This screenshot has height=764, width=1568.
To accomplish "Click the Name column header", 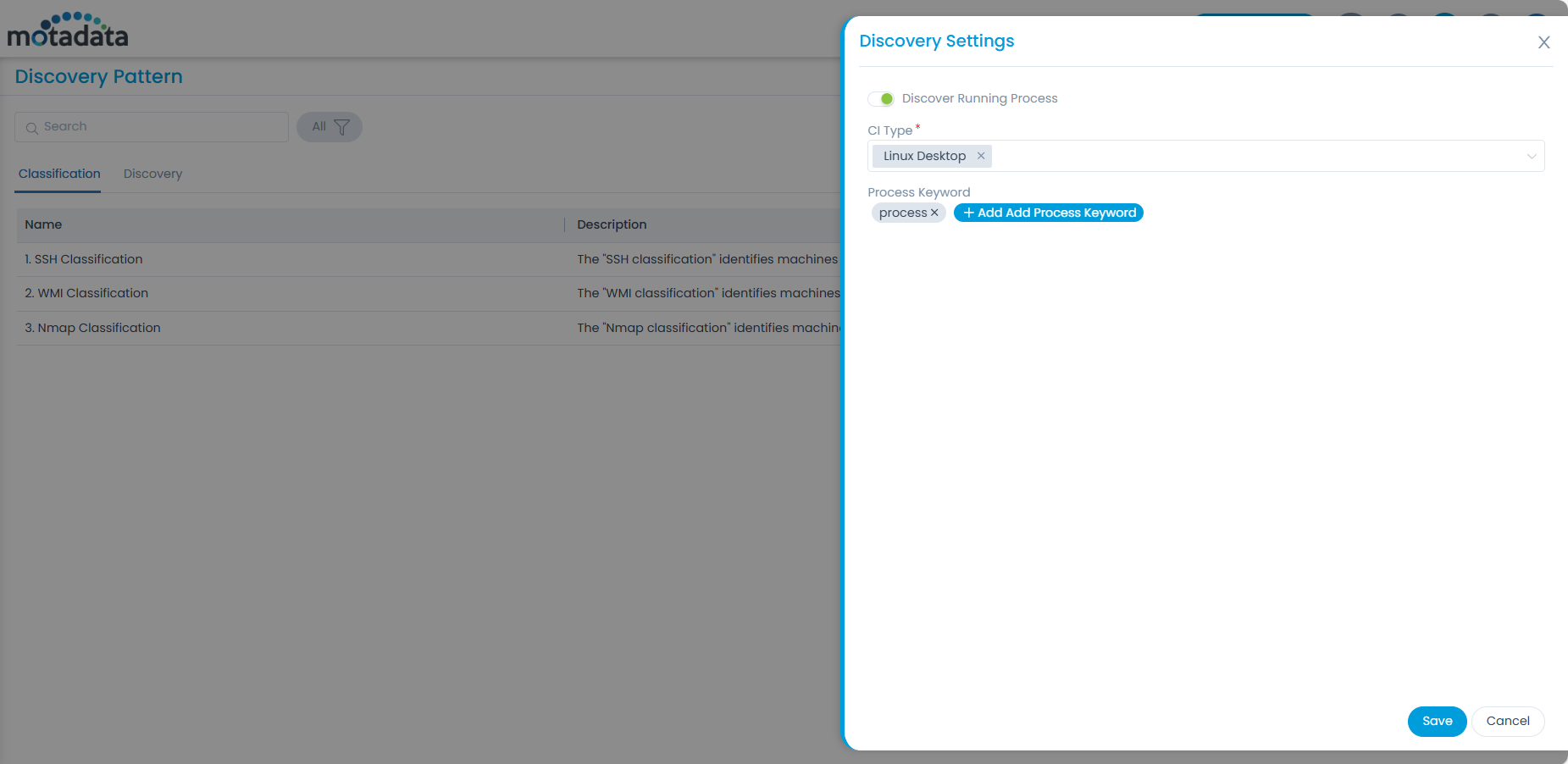I will click(43, 224).
